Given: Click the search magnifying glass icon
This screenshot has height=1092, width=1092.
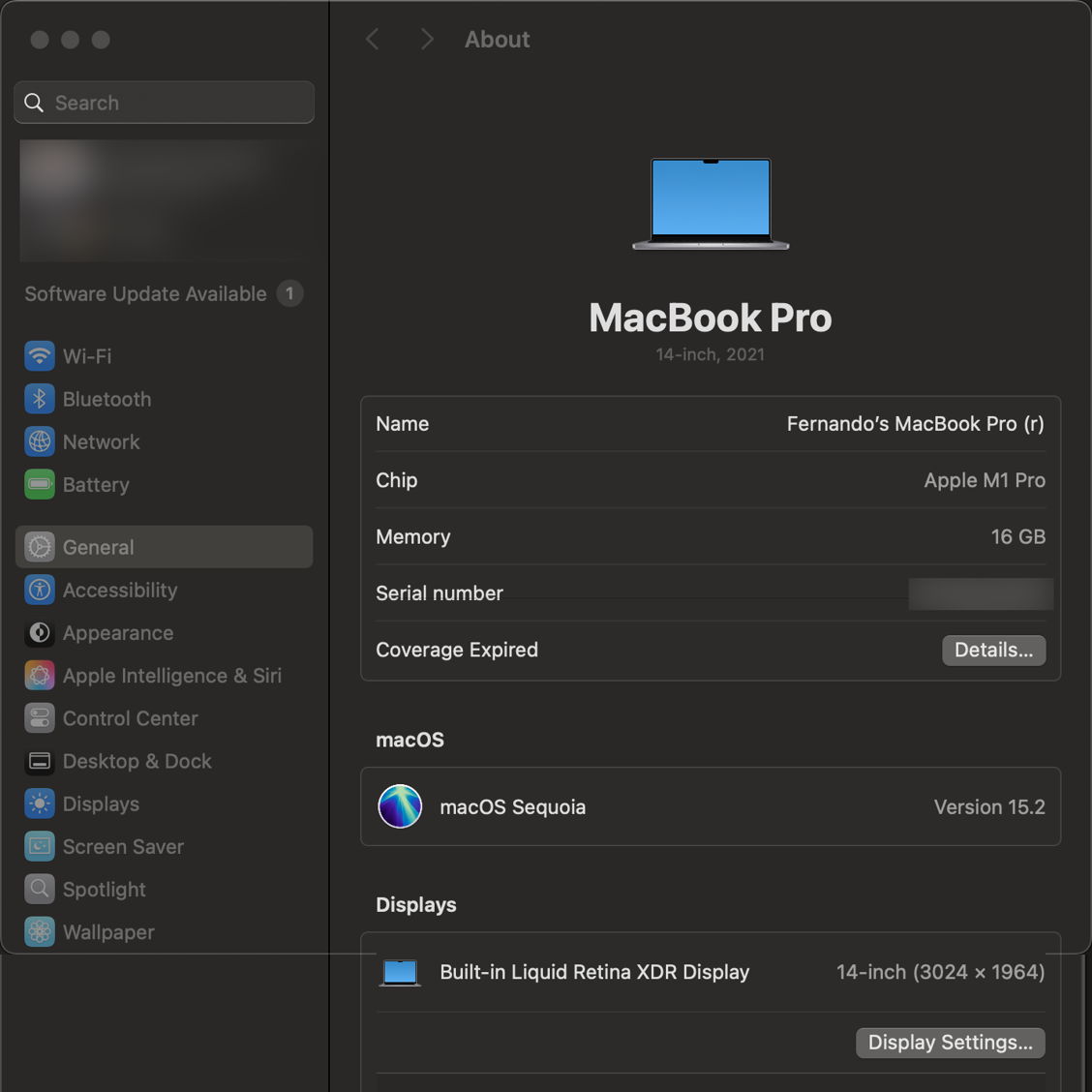Looking at the screenshot, I should coord(34,103).
